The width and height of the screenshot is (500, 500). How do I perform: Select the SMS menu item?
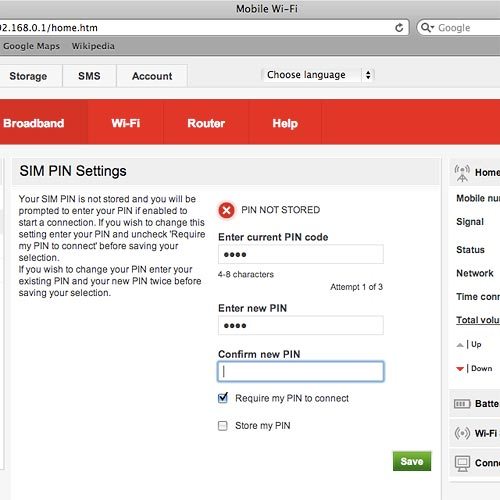coord(89,76)
